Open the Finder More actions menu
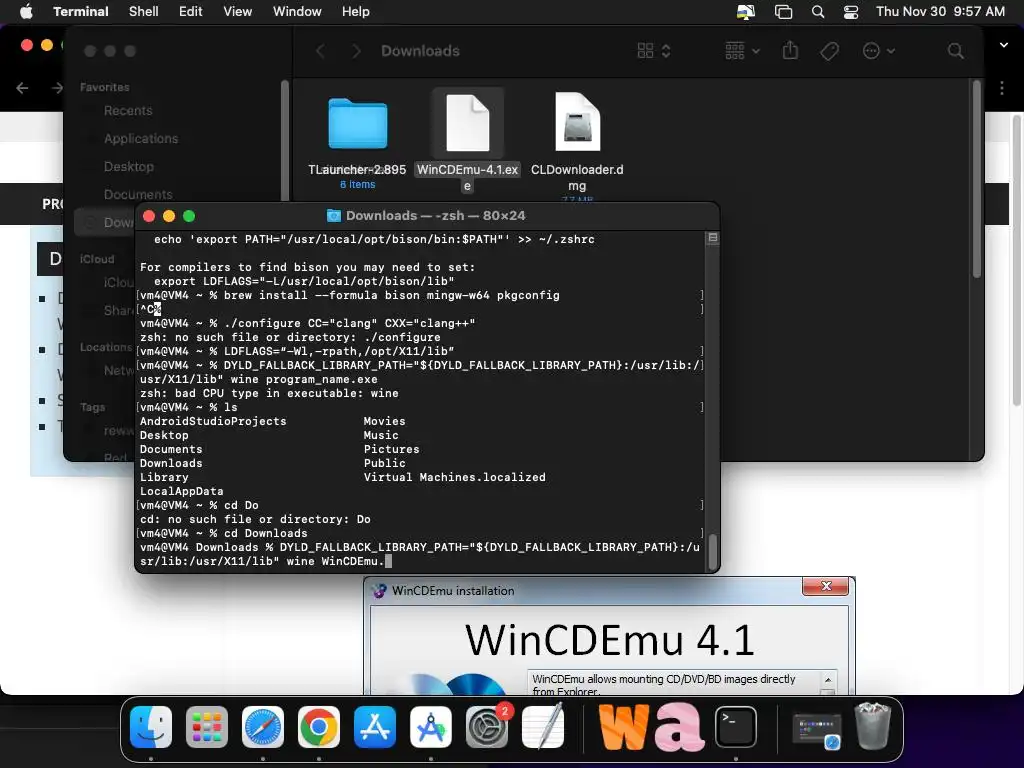 pyautogui.click(x=878, y=51)
